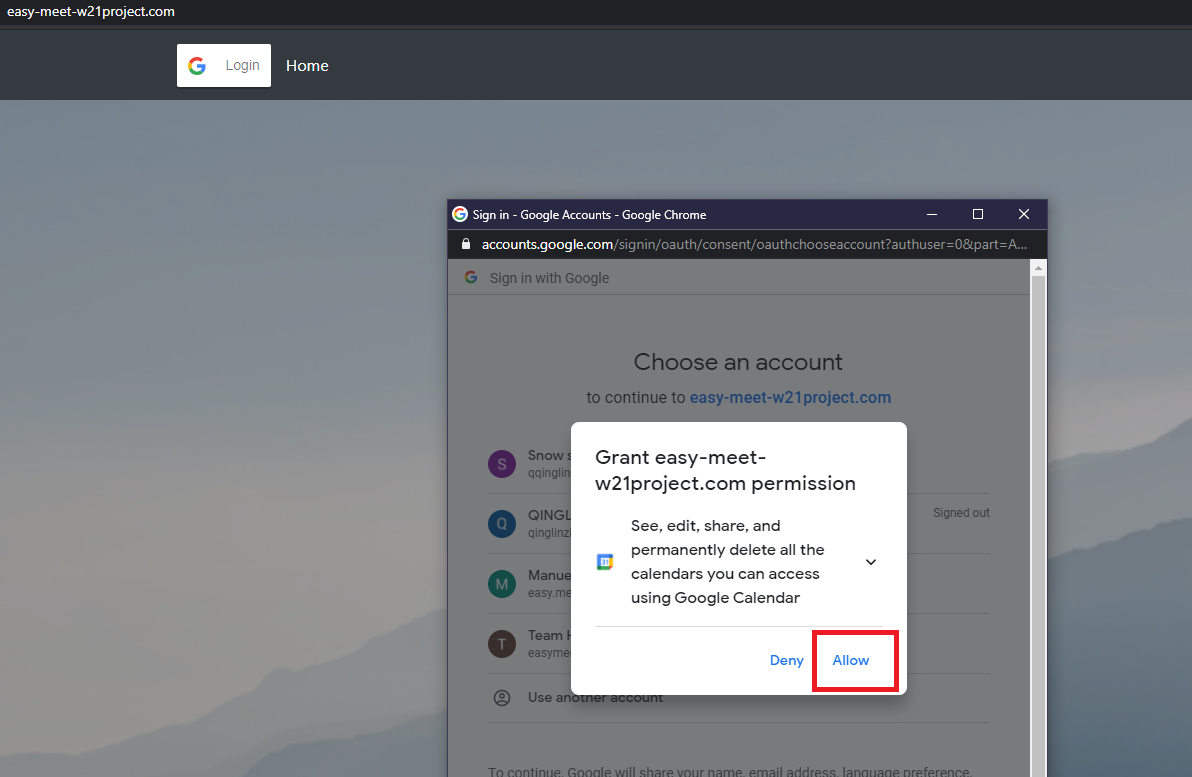
Task: Click the Google G logo in Login button
Action: click(x=197, y=66)
